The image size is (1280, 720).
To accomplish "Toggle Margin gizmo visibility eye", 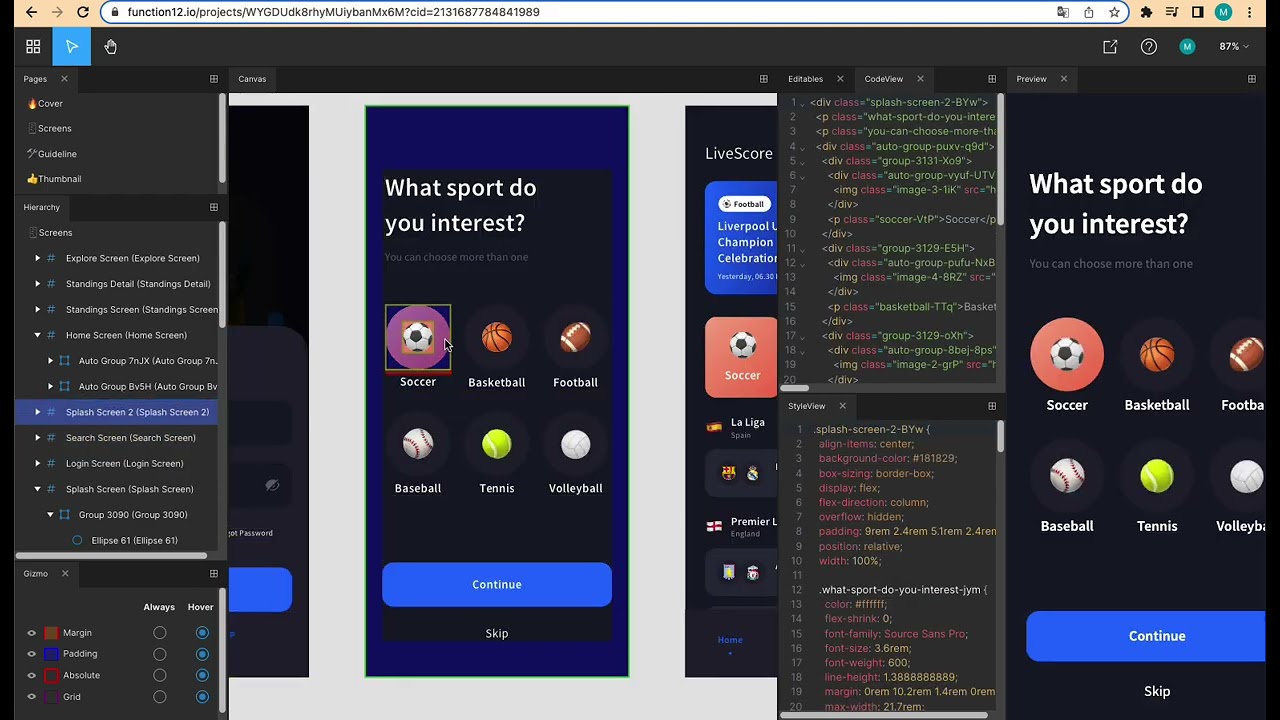I will coord(31,633).
